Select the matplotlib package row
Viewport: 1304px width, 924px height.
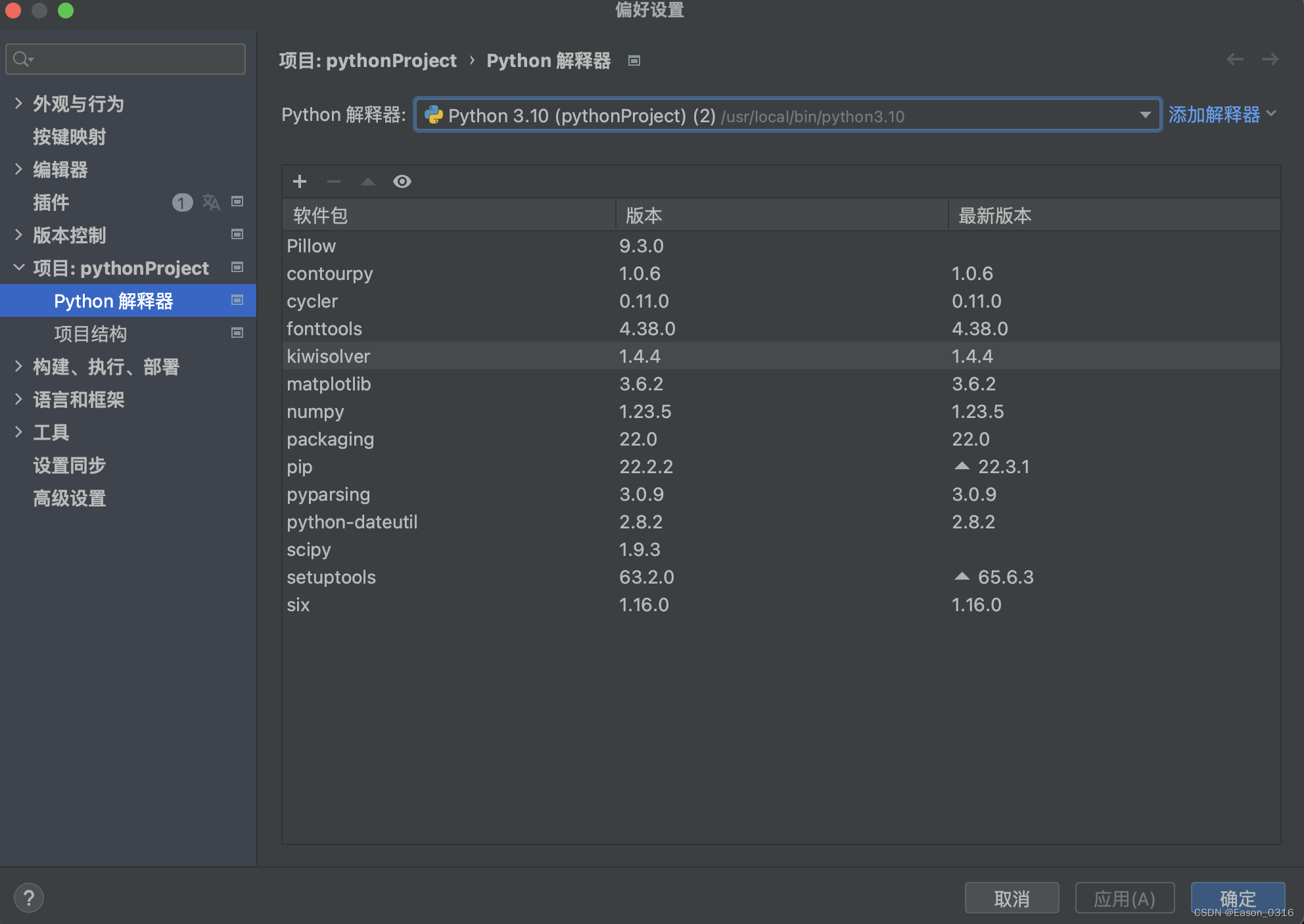[x=781, y=384]
